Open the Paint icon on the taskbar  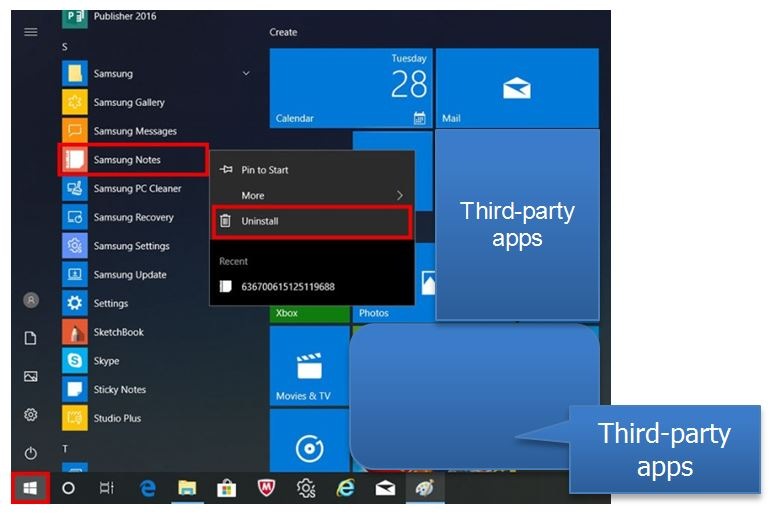pos(425,488)
